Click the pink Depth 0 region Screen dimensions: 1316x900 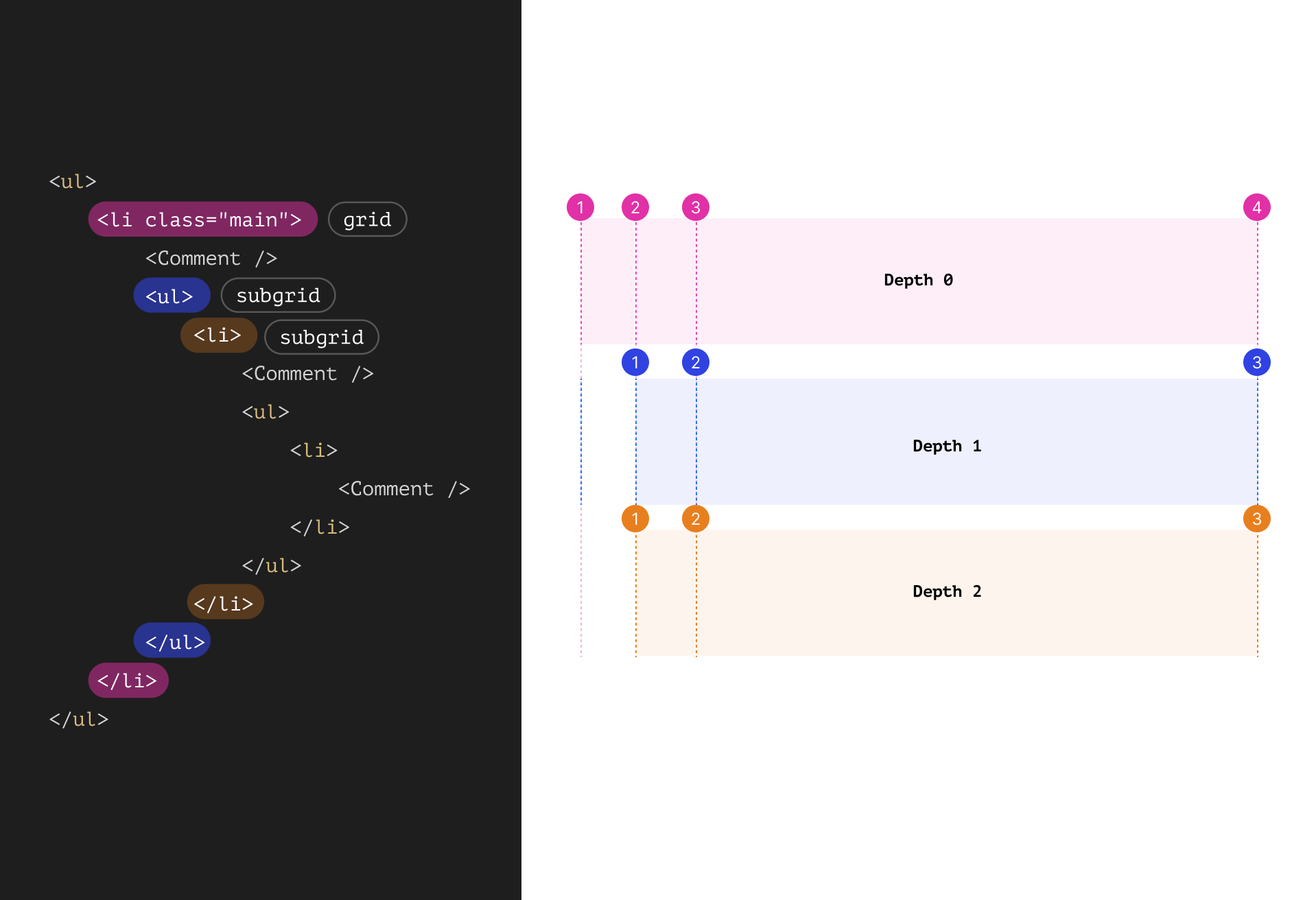pos(918,281)
